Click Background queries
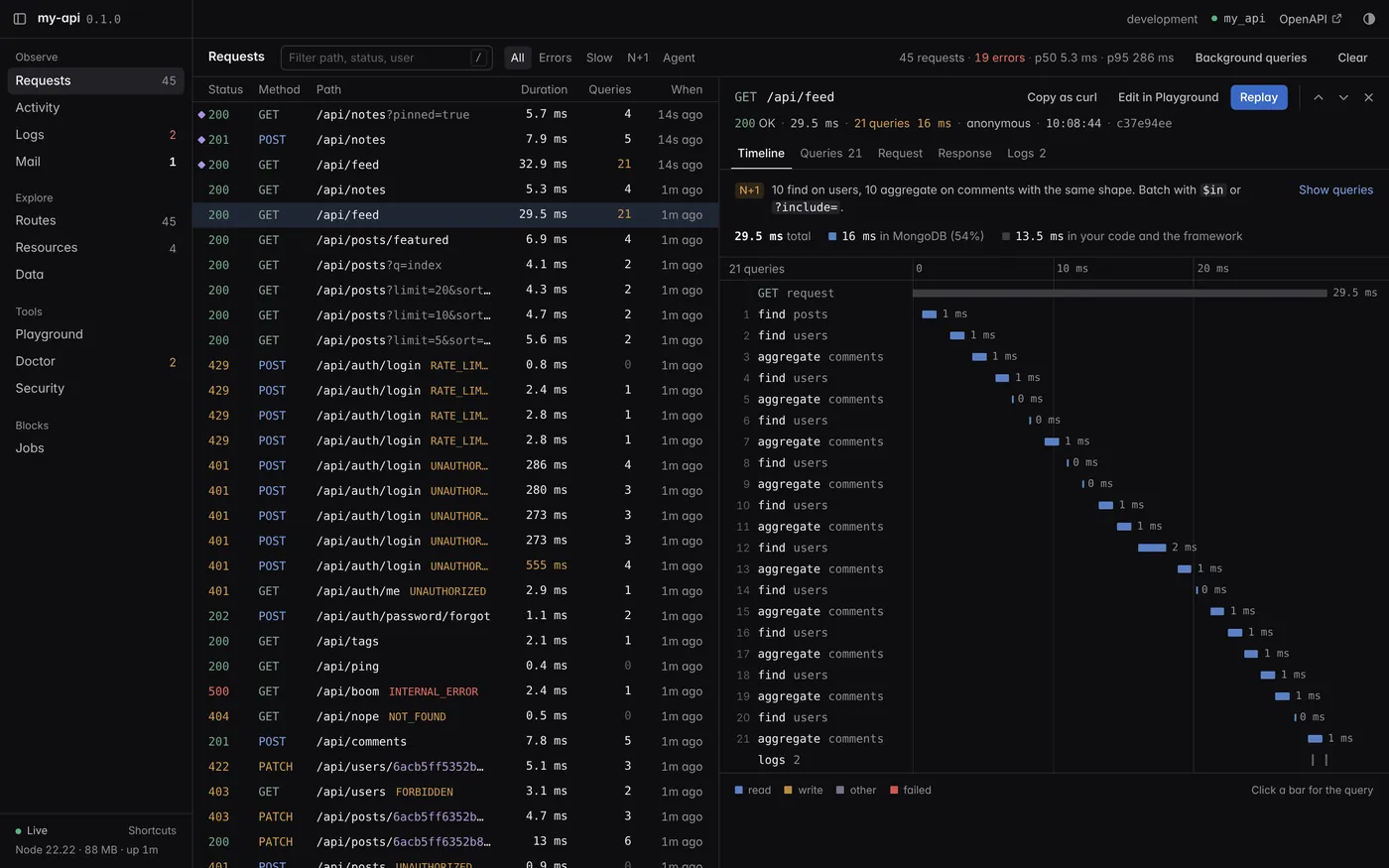Image resolution: width=1389 pixels, height=868 pixels. click(x=1250, y=58)
